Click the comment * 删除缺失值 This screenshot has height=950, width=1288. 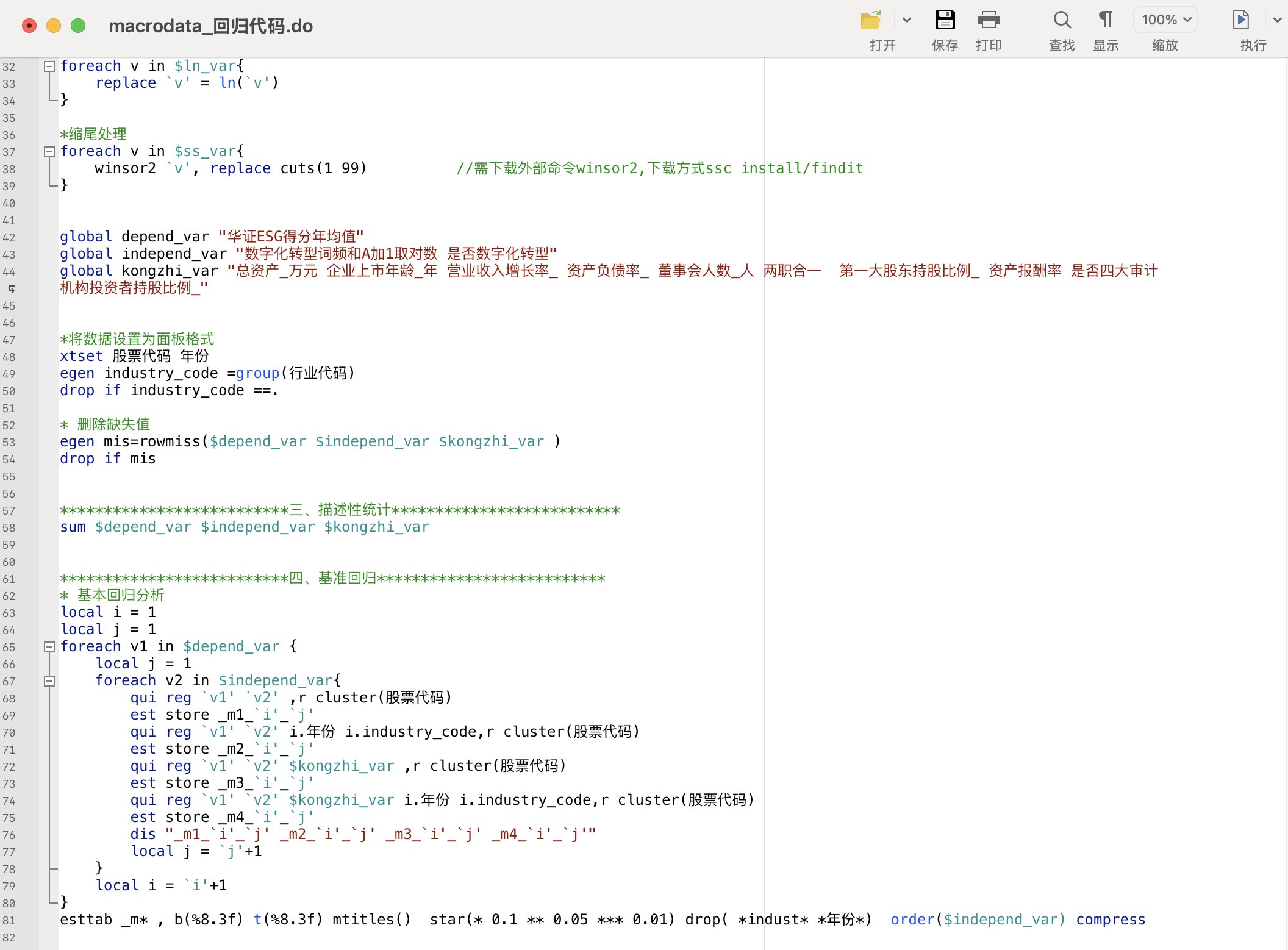click(x=105, y=424)
